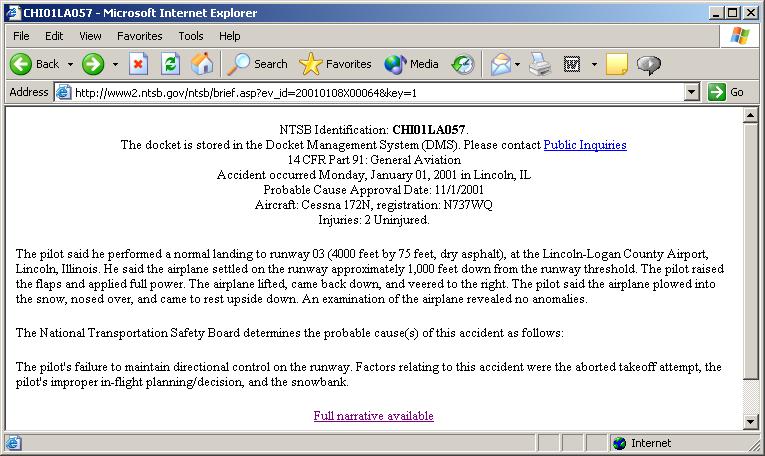
Task: Minimize the Internet Explorer window
Action: 716,13
